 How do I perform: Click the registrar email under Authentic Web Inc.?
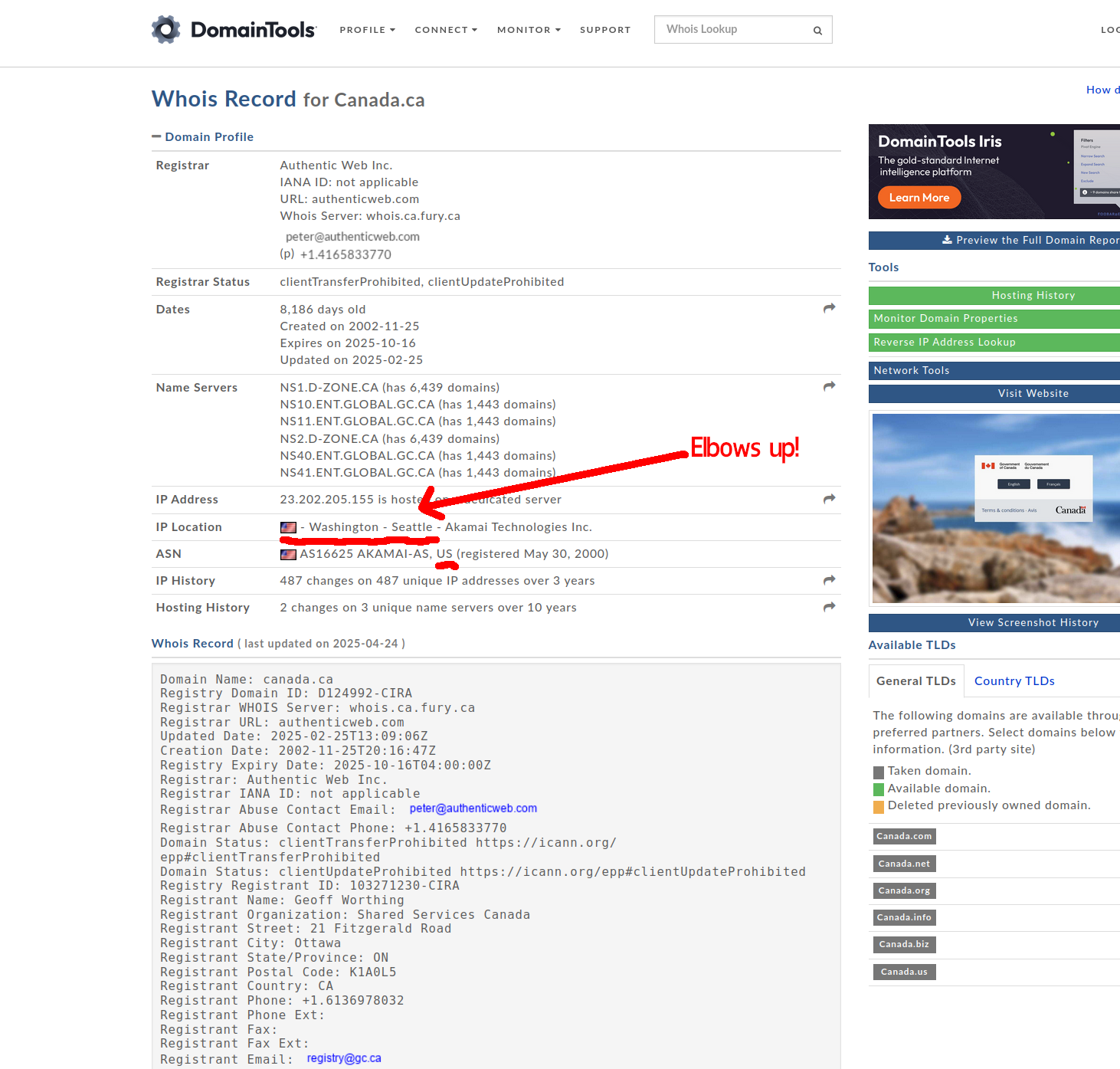[352, 237]
